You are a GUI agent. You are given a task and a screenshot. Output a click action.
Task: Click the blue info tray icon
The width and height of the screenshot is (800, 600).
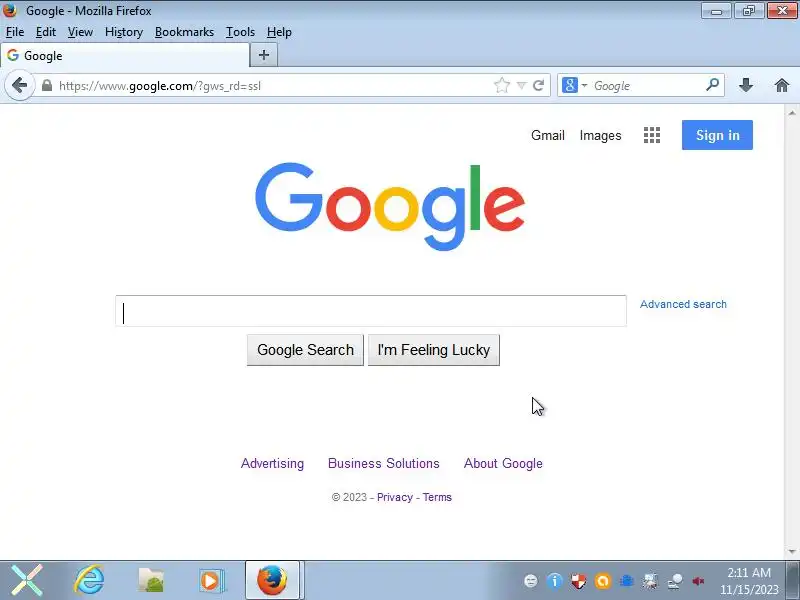point(554,581)
